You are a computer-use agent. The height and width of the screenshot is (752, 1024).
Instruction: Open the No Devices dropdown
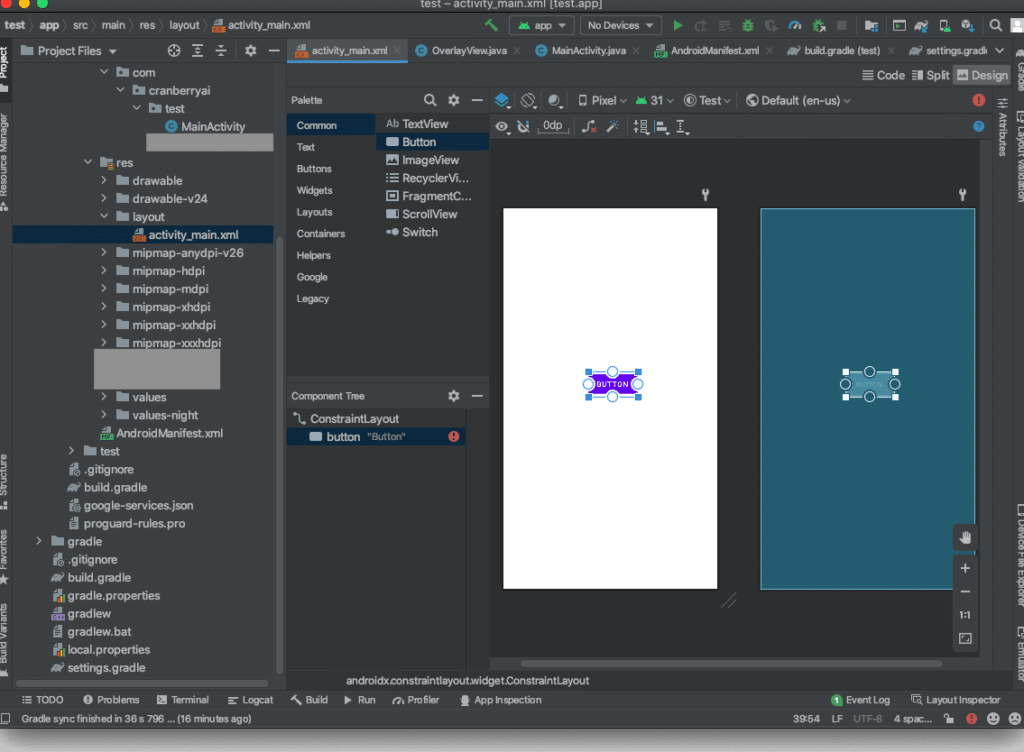620,25
